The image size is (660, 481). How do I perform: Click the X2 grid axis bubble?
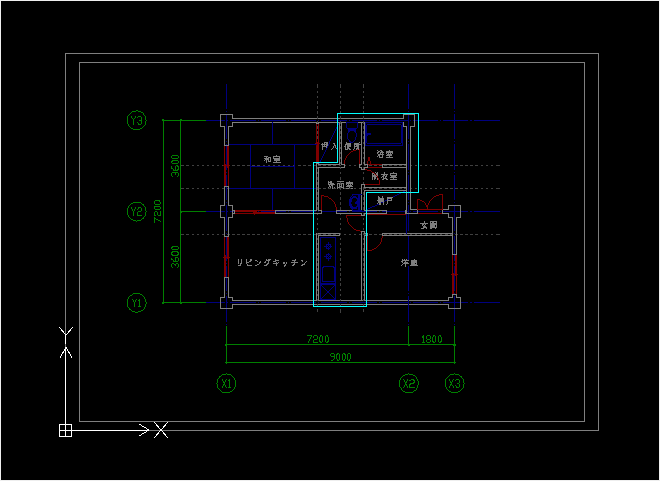[x=409, y=383]
